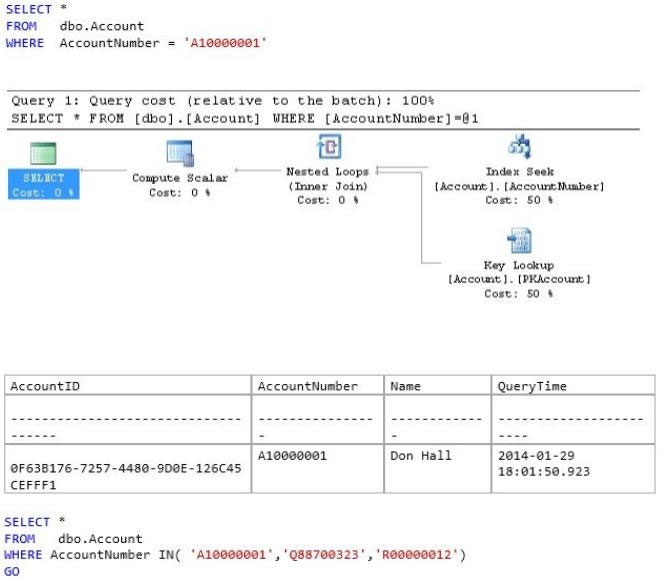Click the Nested Loops Inner Join label
This screenshot has width=659, height=582.
pyautogui.click(x=328, y=186)
